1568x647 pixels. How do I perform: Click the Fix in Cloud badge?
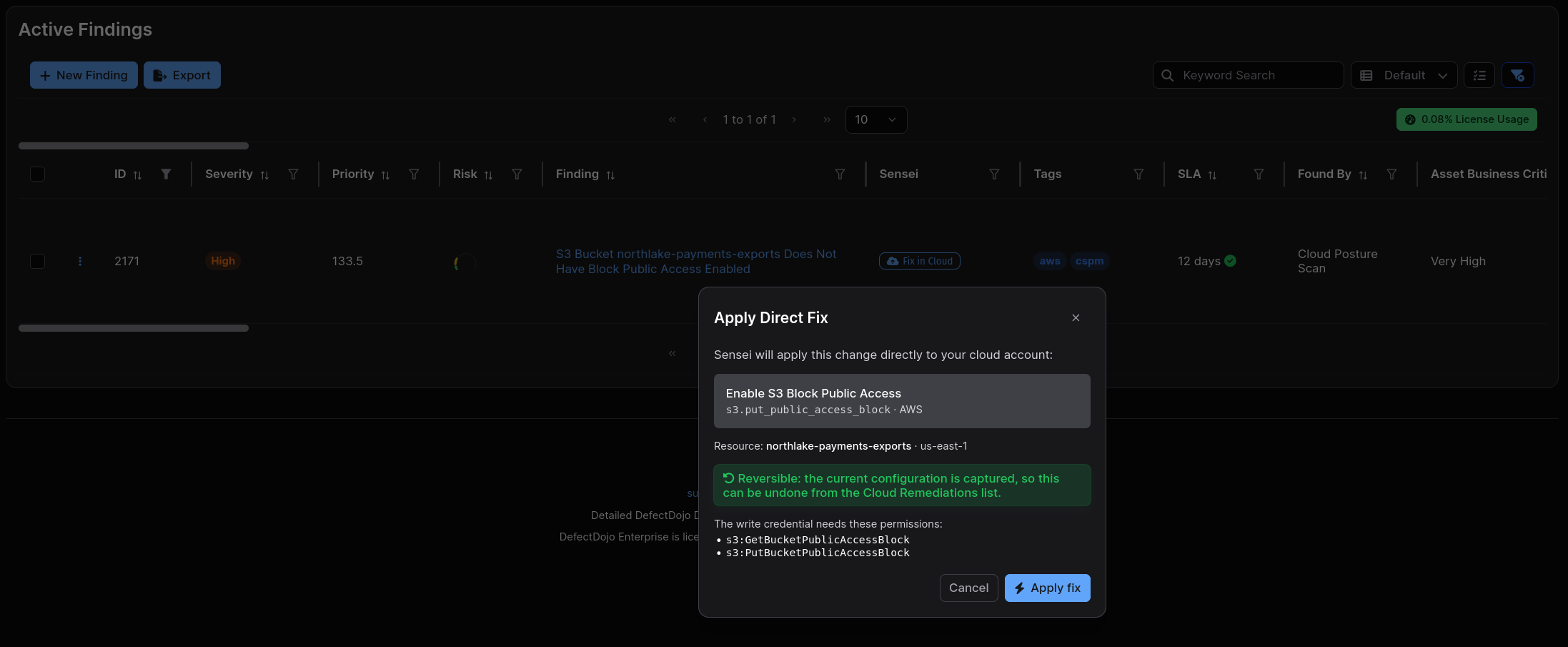pyautogui.click(x=919, y=261)
